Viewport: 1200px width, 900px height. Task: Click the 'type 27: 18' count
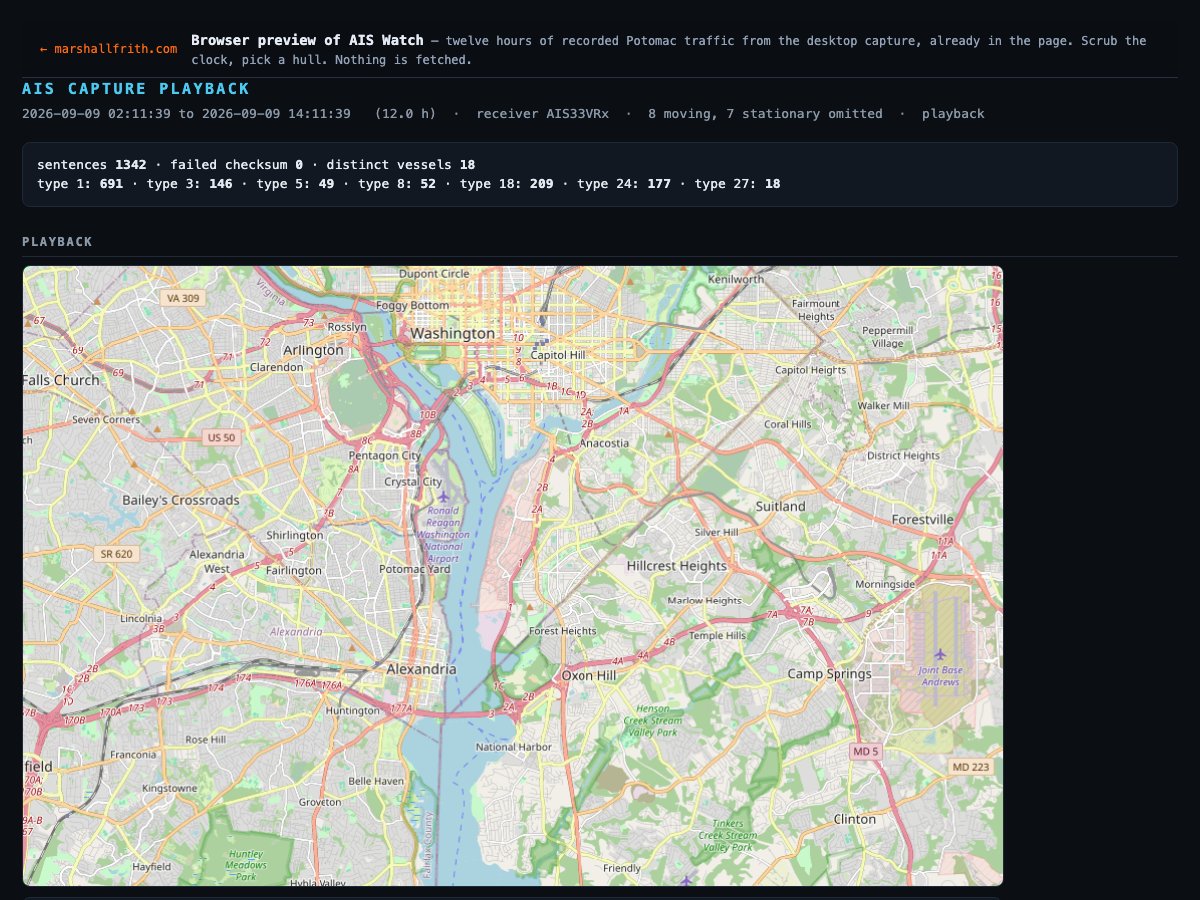[737, 184]
